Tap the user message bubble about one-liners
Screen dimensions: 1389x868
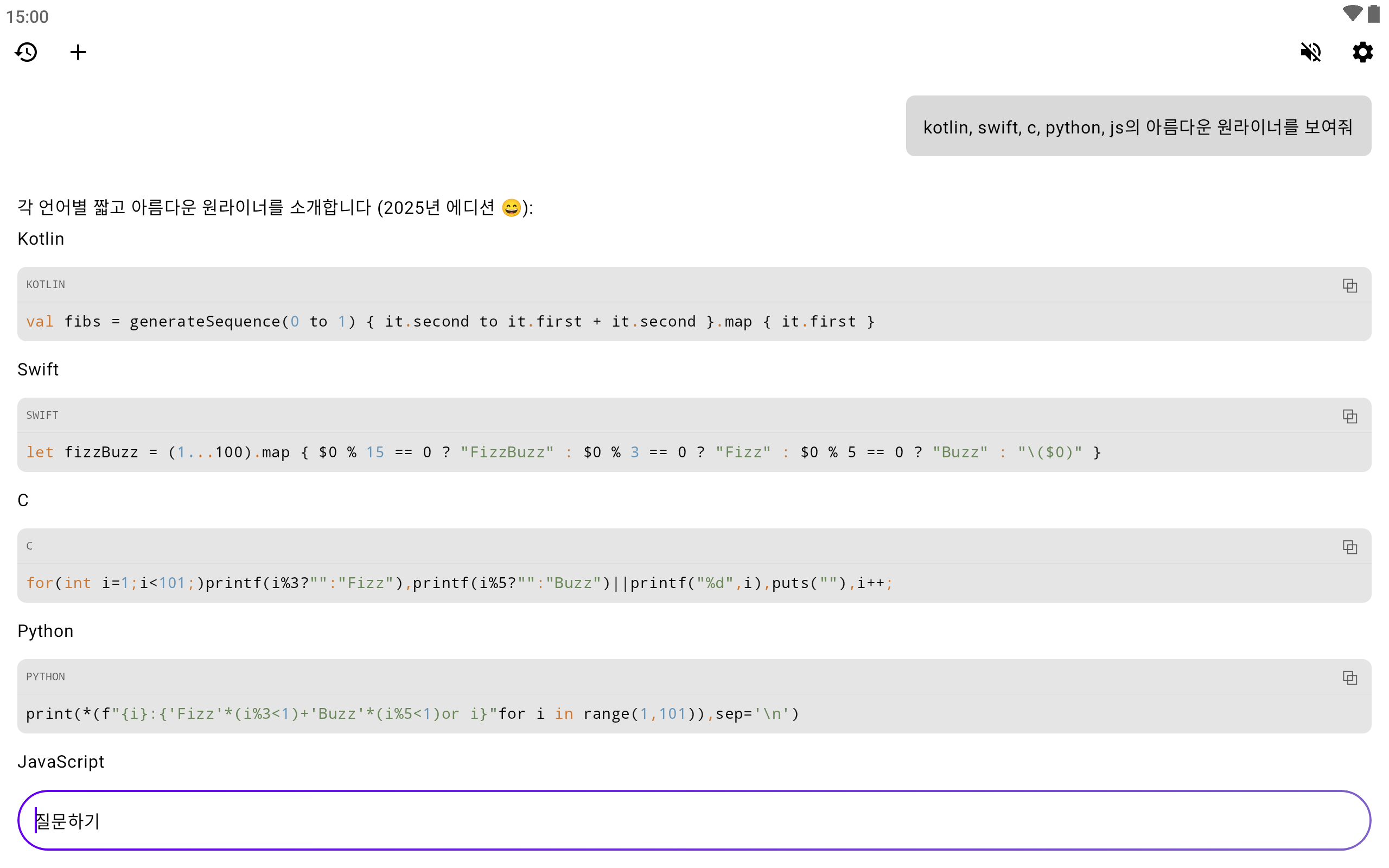coord(1138,126)
